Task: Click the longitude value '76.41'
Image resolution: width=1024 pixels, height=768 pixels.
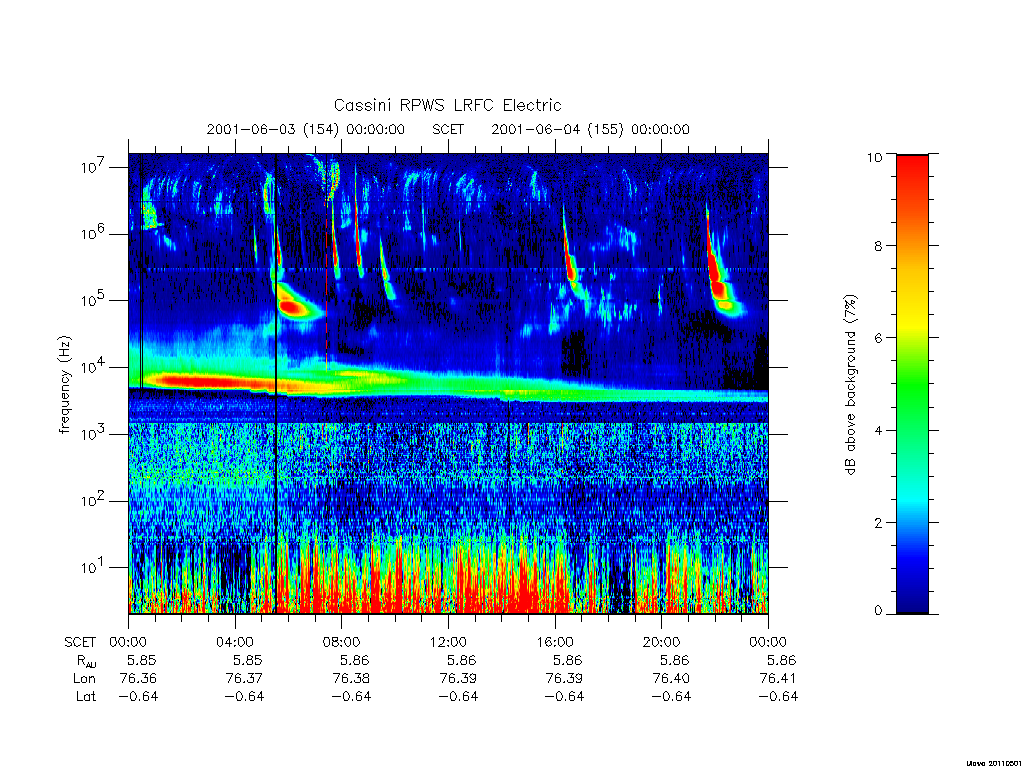Action: [x=778, y=679]
